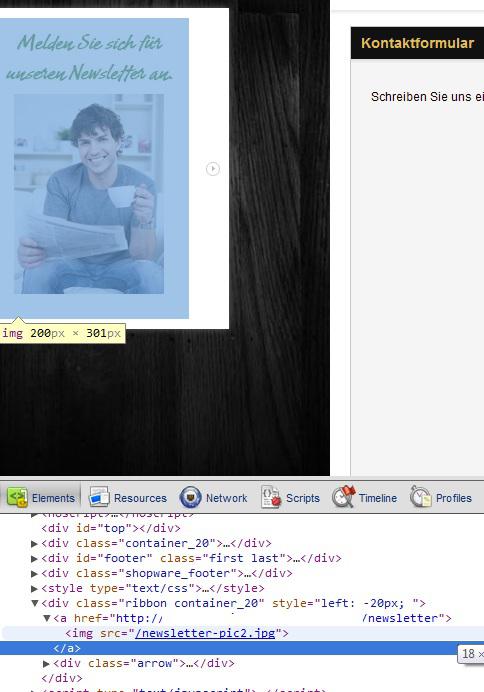This screenshot has width=484, height=692.
Task: Click the 'Melden Sie sich für' headline
Action: [x=90, y=43]
